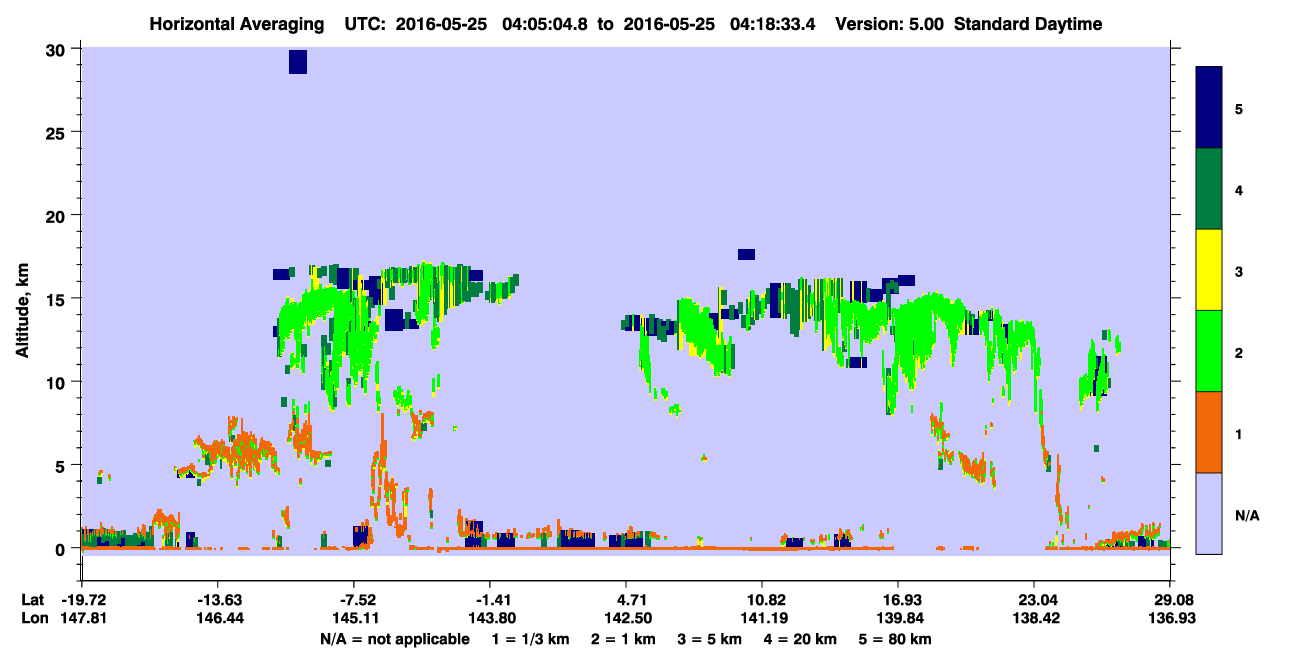This screenshot has width=1300, height=667.
Task: Click the end time '04:18:33.4' in the title
Action: point(774,24)
